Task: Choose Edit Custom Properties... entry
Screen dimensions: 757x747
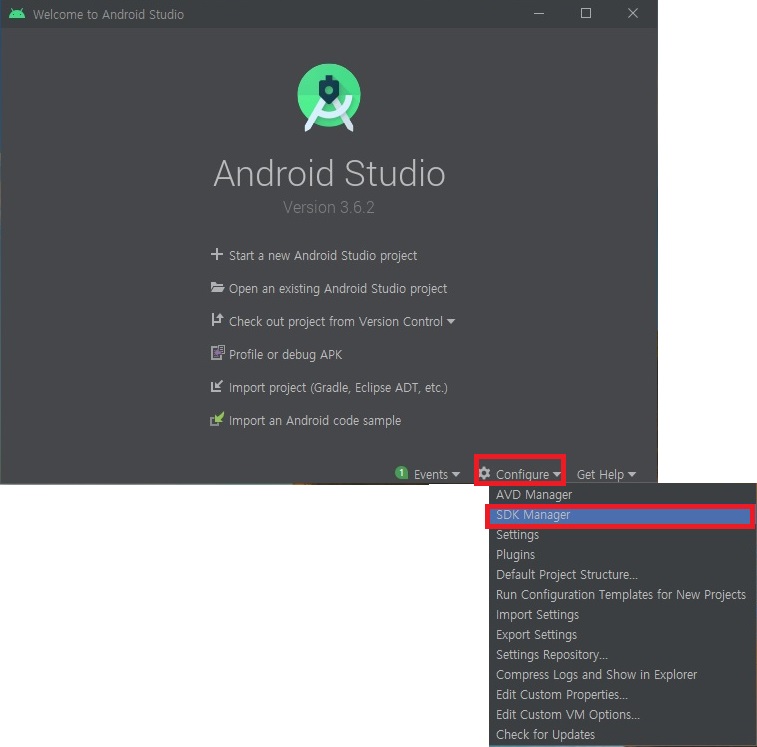Action: tap(622, 694)
